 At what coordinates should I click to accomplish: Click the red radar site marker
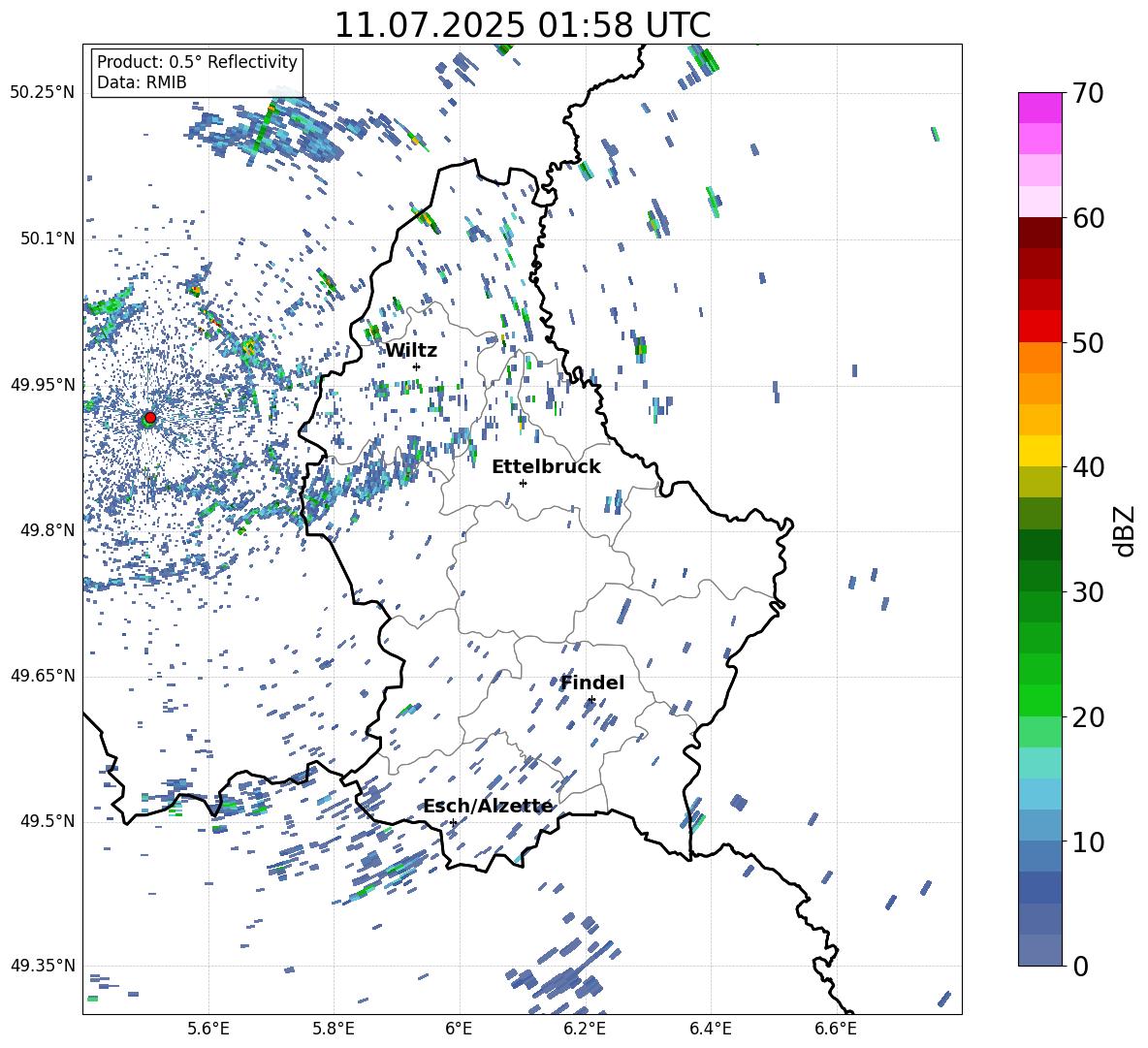150,418
